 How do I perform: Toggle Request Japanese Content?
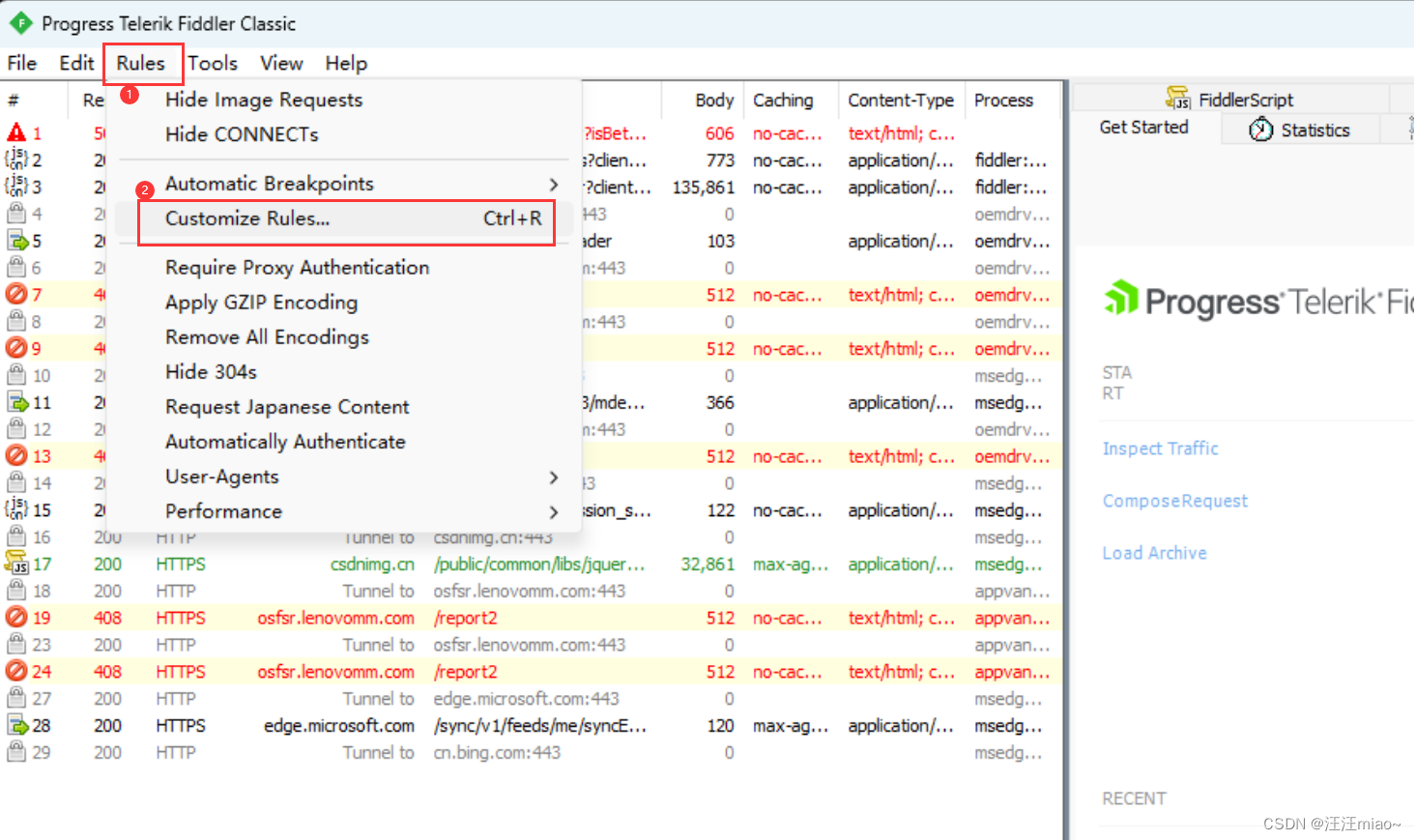[343, 407]
